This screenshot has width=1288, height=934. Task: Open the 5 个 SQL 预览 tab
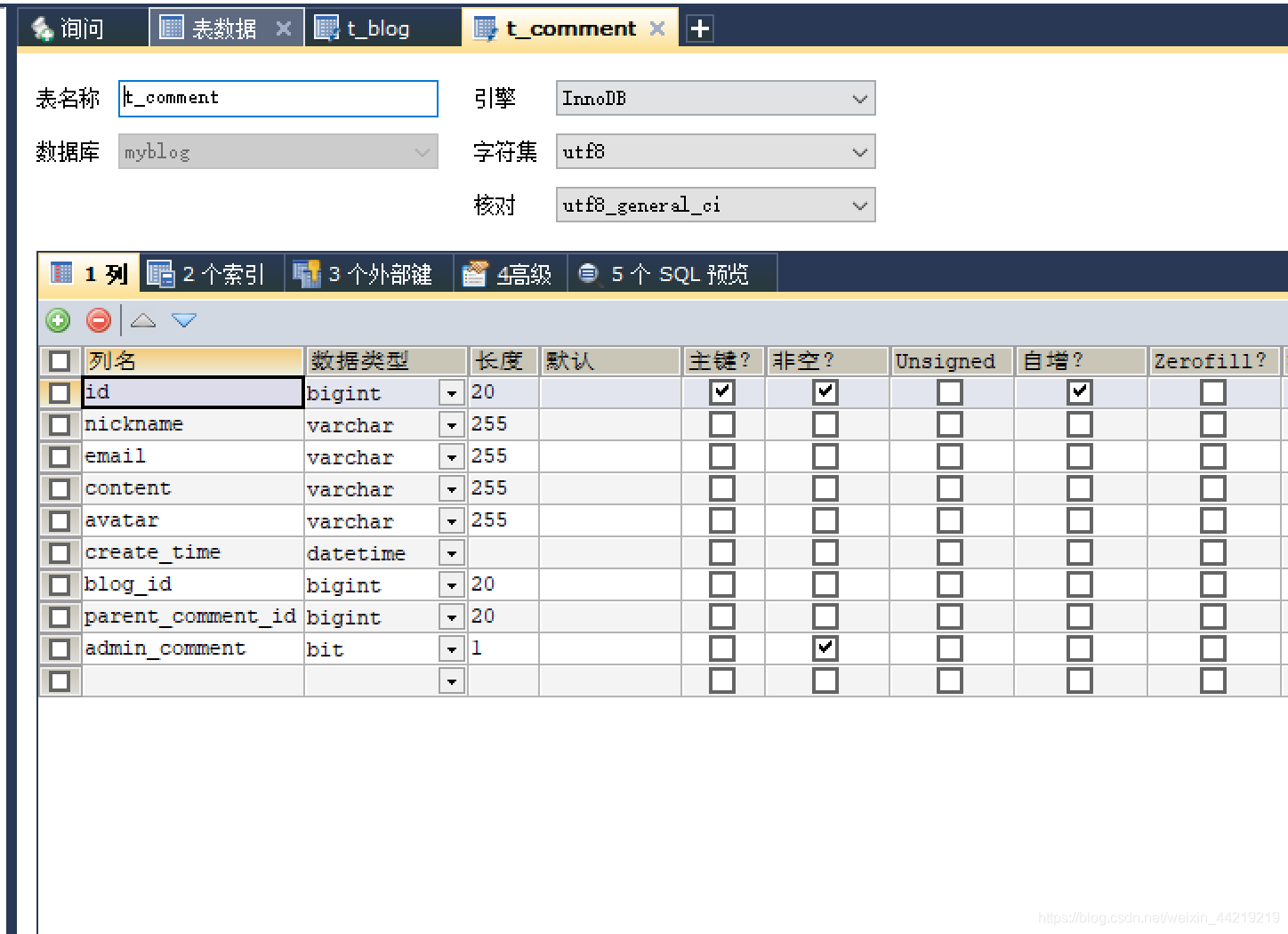pyautogui.click(x=672, y=273)
